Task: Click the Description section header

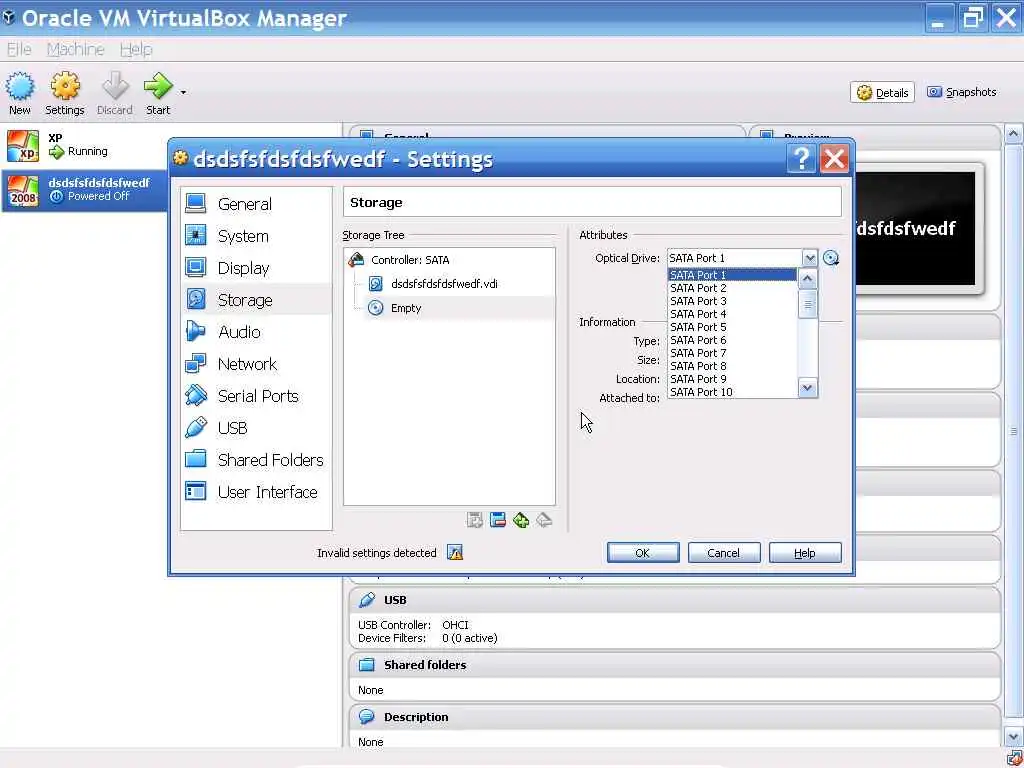Action: (x=675, y=717)
